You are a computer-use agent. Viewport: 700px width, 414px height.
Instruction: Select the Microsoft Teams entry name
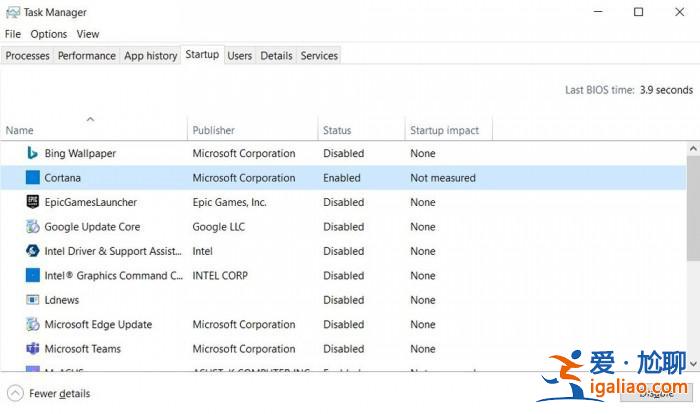tap(83, 349)
